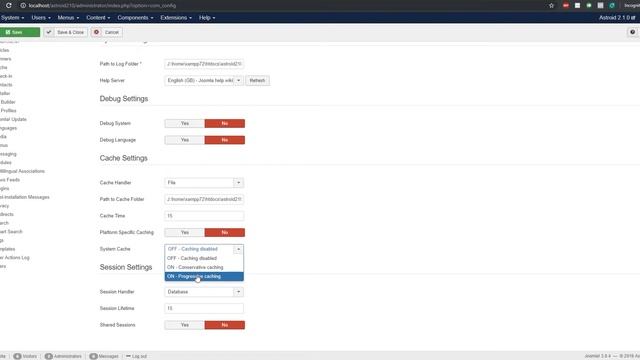Click the Save & Close button
This screenshot has width=640, height=360.
[x=66, y=32]
